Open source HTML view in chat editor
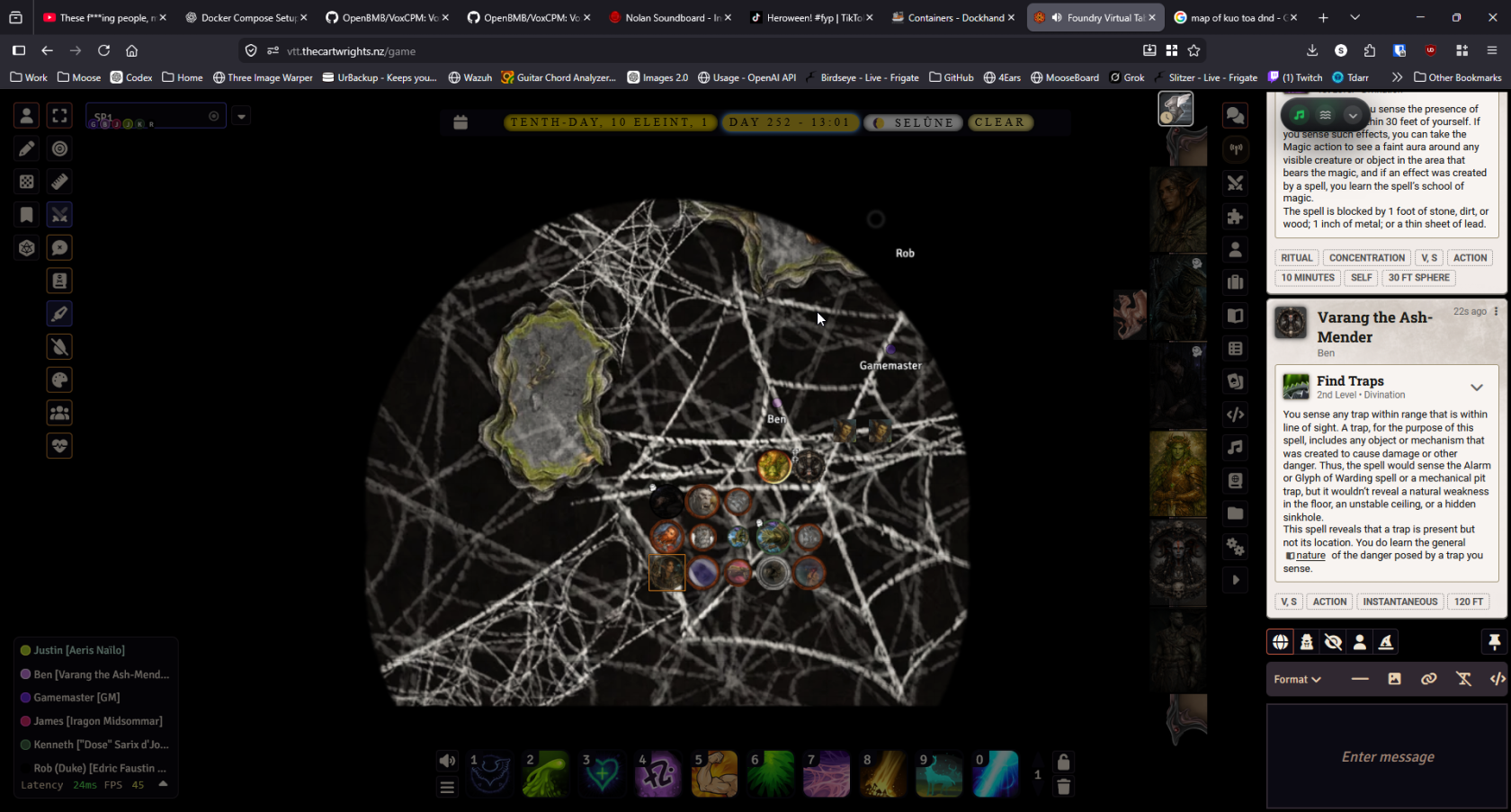 [1497, 679]
